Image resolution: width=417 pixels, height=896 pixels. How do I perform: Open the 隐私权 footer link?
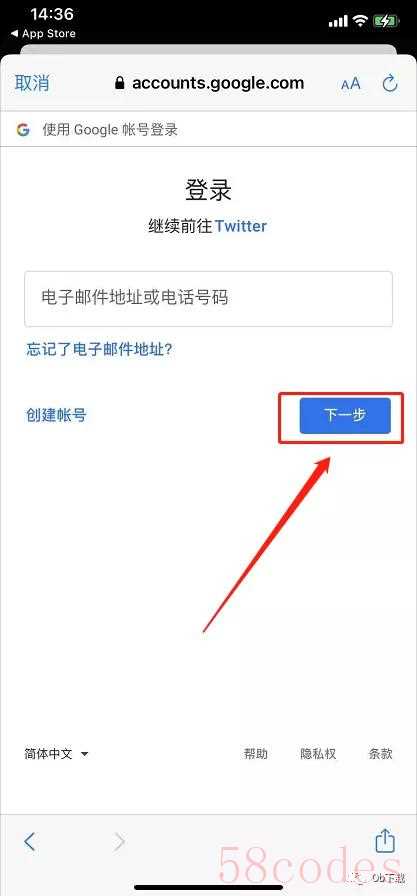click(318, 754)
